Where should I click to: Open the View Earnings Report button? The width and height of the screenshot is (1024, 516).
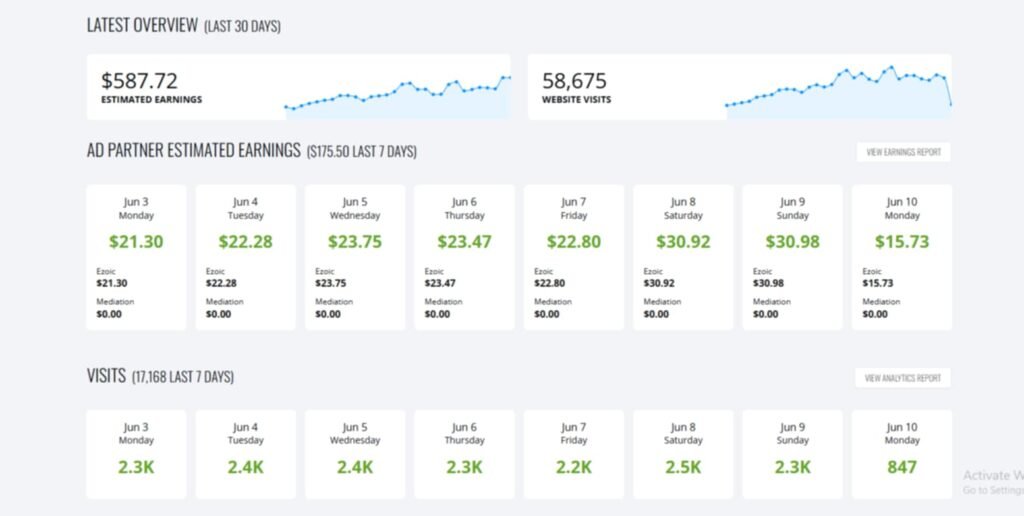click(x=903, y=152)
